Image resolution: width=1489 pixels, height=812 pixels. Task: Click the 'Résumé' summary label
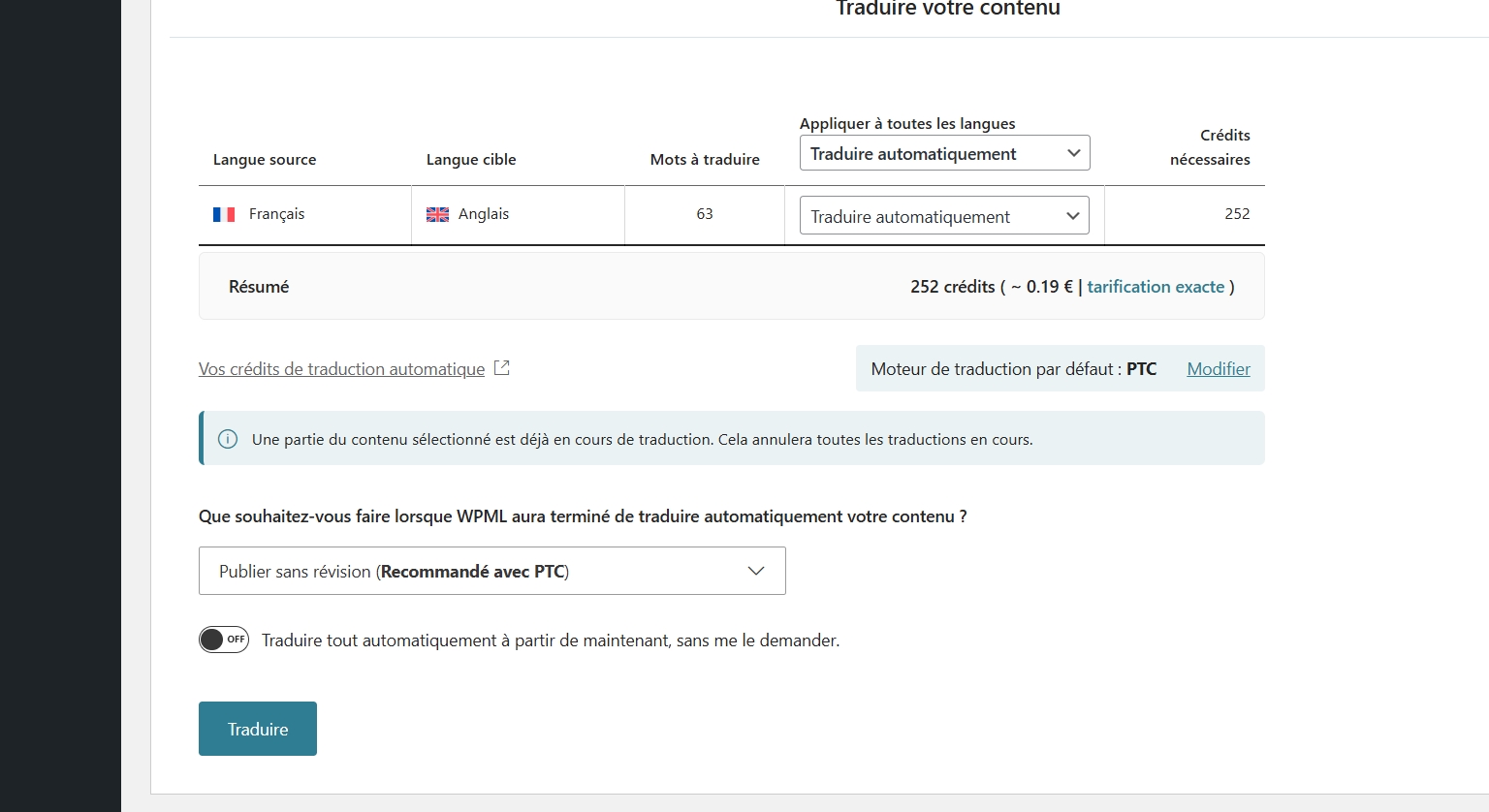click(259, 287)
